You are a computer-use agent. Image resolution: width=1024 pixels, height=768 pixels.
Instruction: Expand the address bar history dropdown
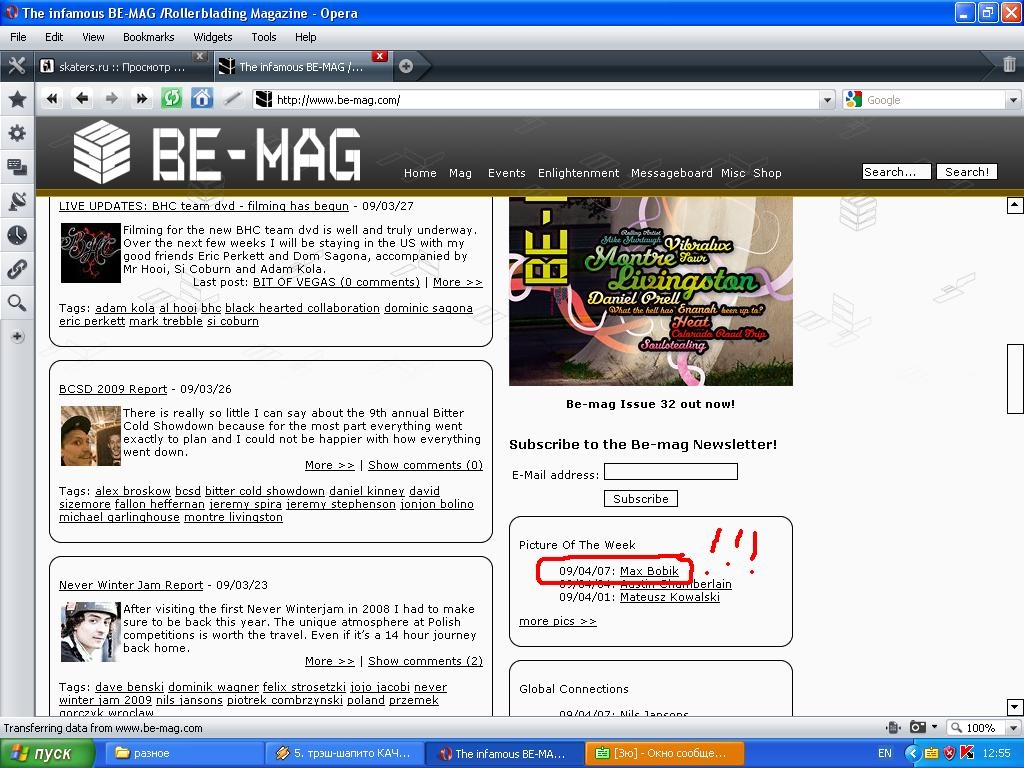(x=826, y=100)
